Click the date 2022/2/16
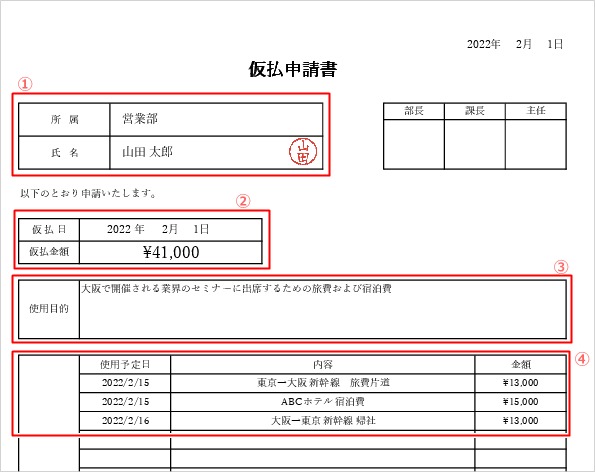This screenshot has width=595, height=472. coord(125,421)
